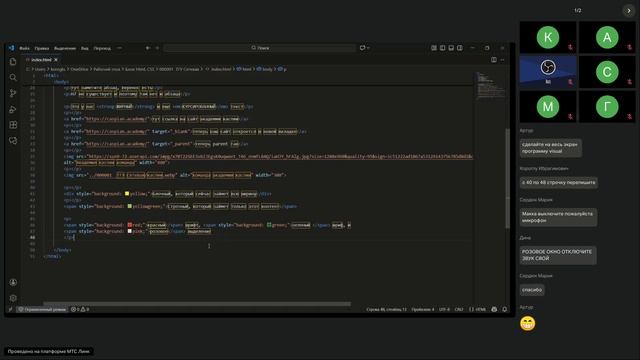The height and width of the screenshot is (360, 640).
Task: Open the pink color swatch in the code
Action: [x=130, y=231]
